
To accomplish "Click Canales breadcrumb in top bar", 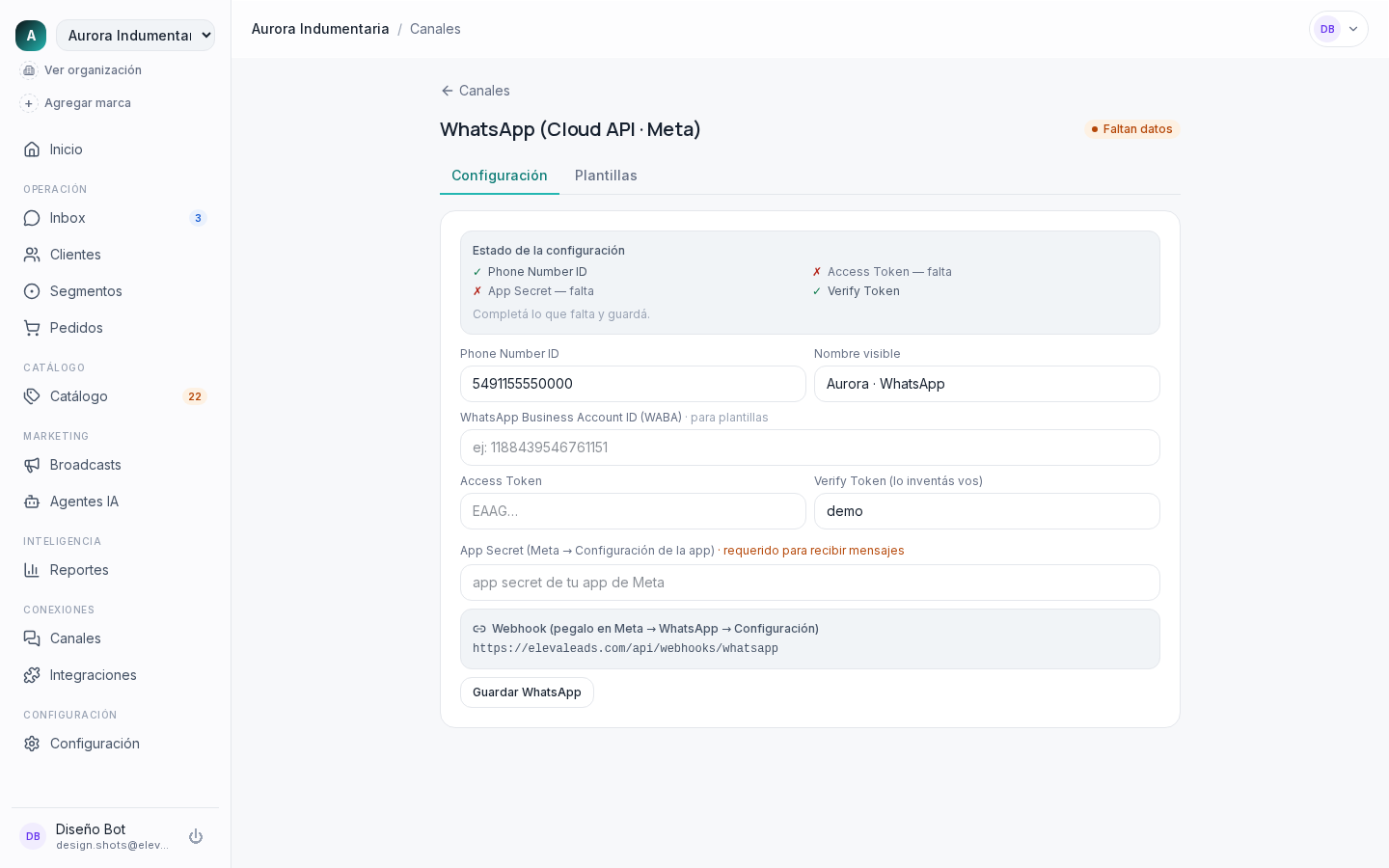I will point(435,29).
